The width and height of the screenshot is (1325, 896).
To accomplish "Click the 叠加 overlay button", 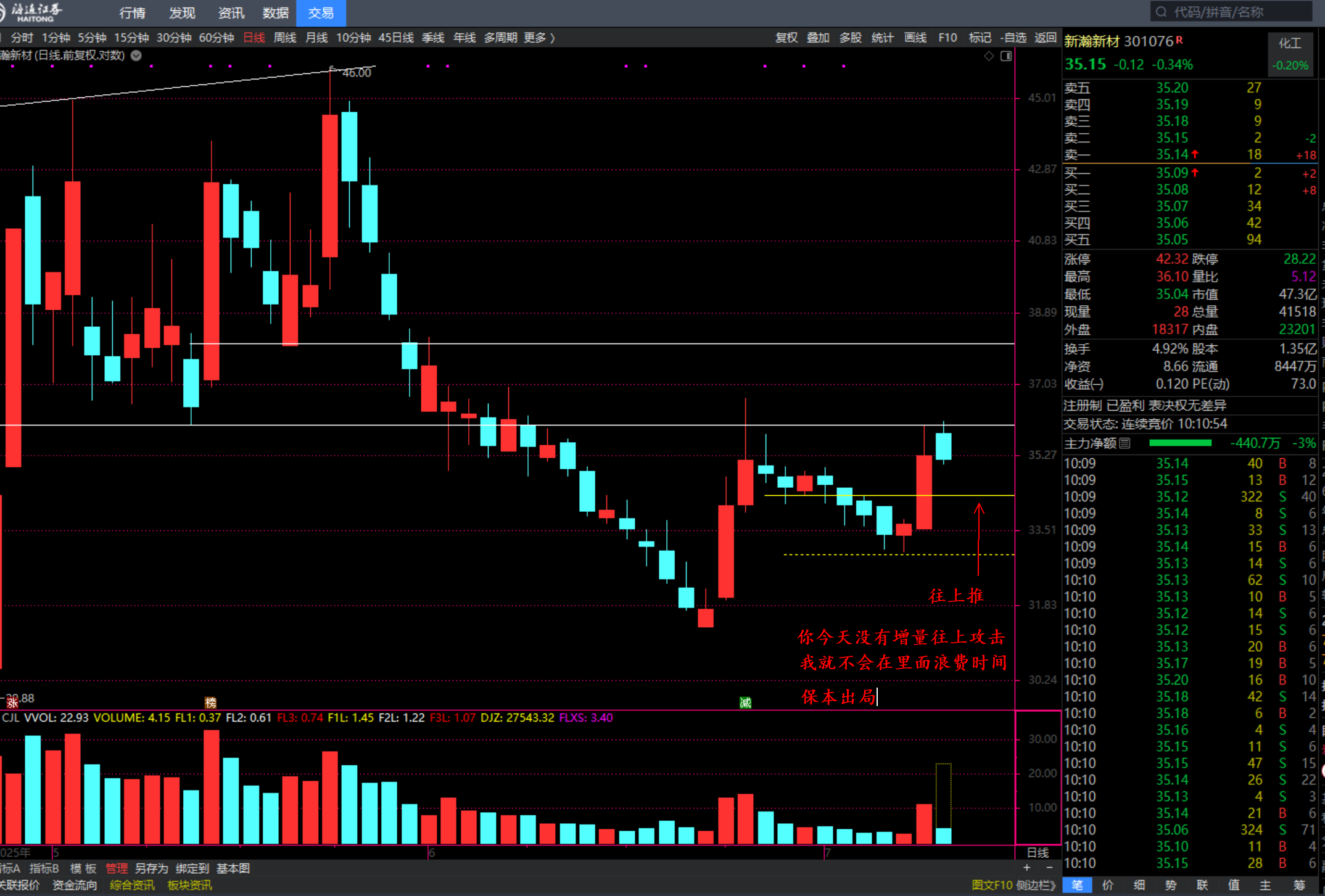I will pos(818,38).
